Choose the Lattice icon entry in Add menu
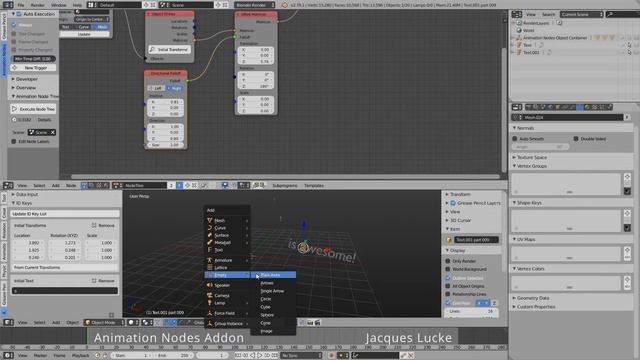This screenshot has height=360, width=640. click(x=227, y=267)
